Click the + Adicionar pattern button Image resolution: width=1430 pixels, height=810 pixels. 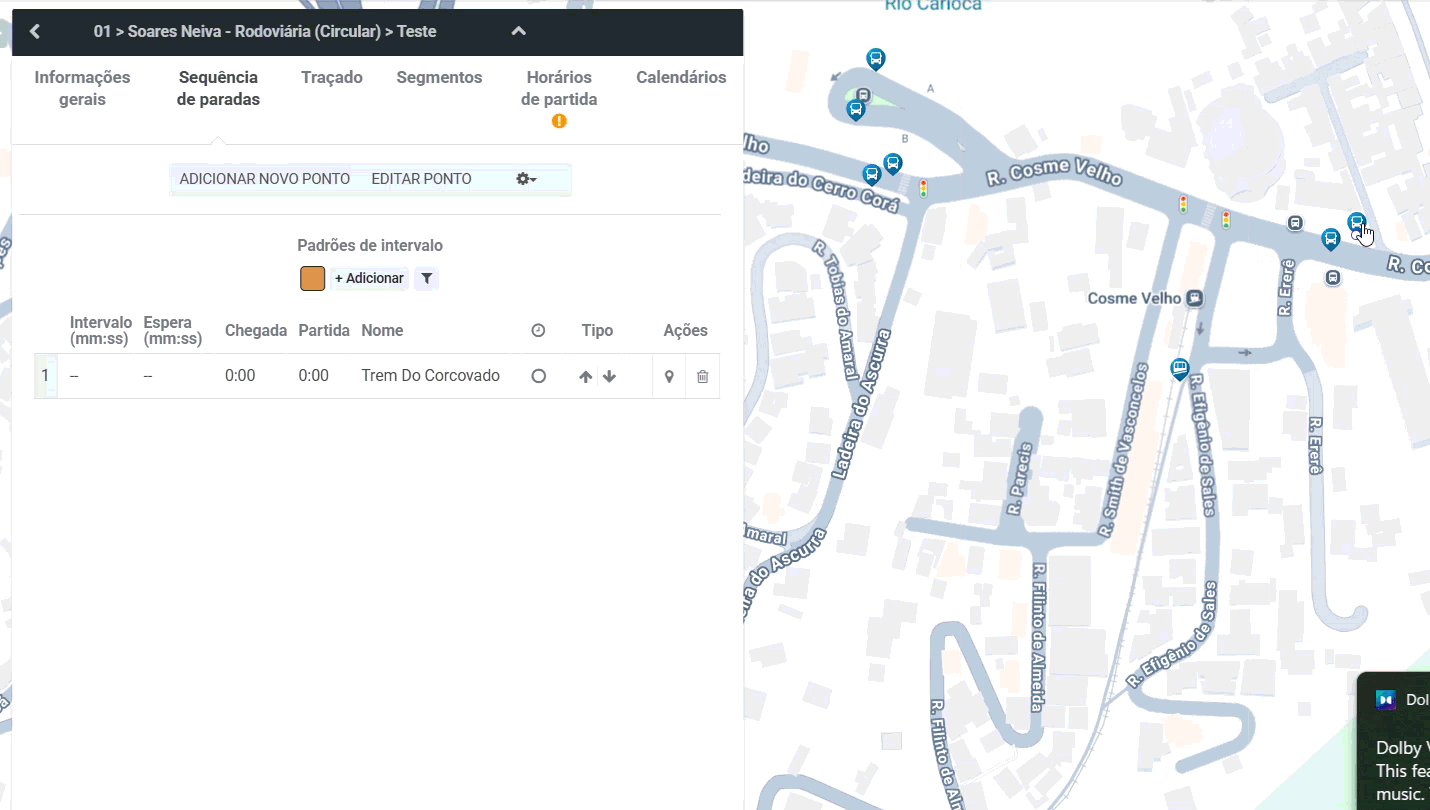tap(369, 278)
